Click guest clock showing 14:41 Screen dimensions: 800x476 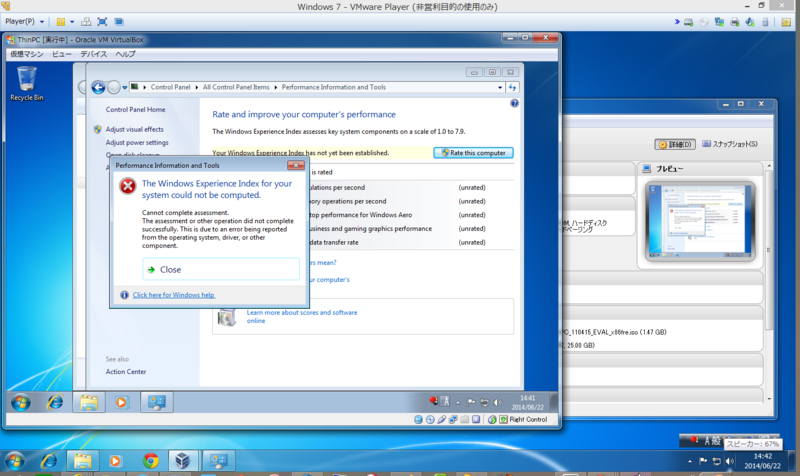tap(528, 403)
